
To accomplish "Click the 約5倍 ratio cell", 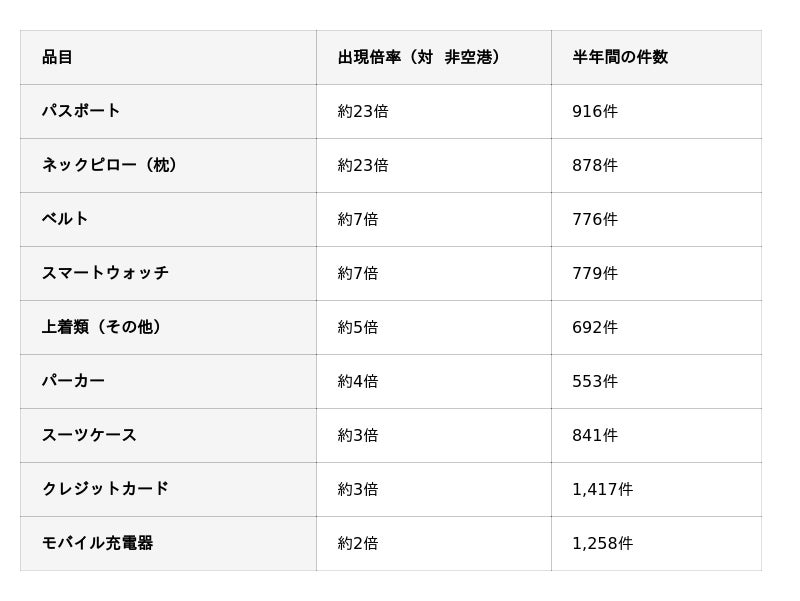I will coord(358,327).
